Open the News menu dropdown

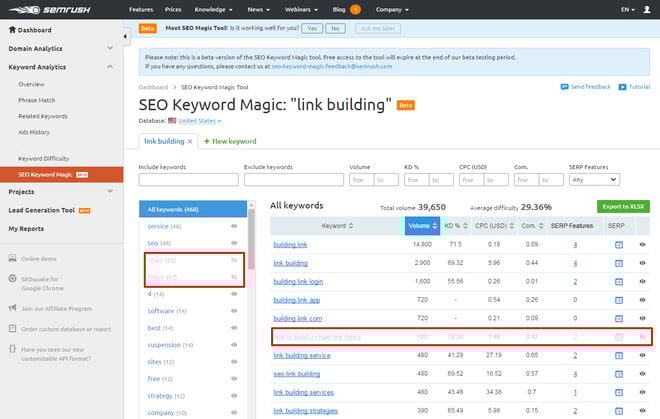click(x=258, y=9)
